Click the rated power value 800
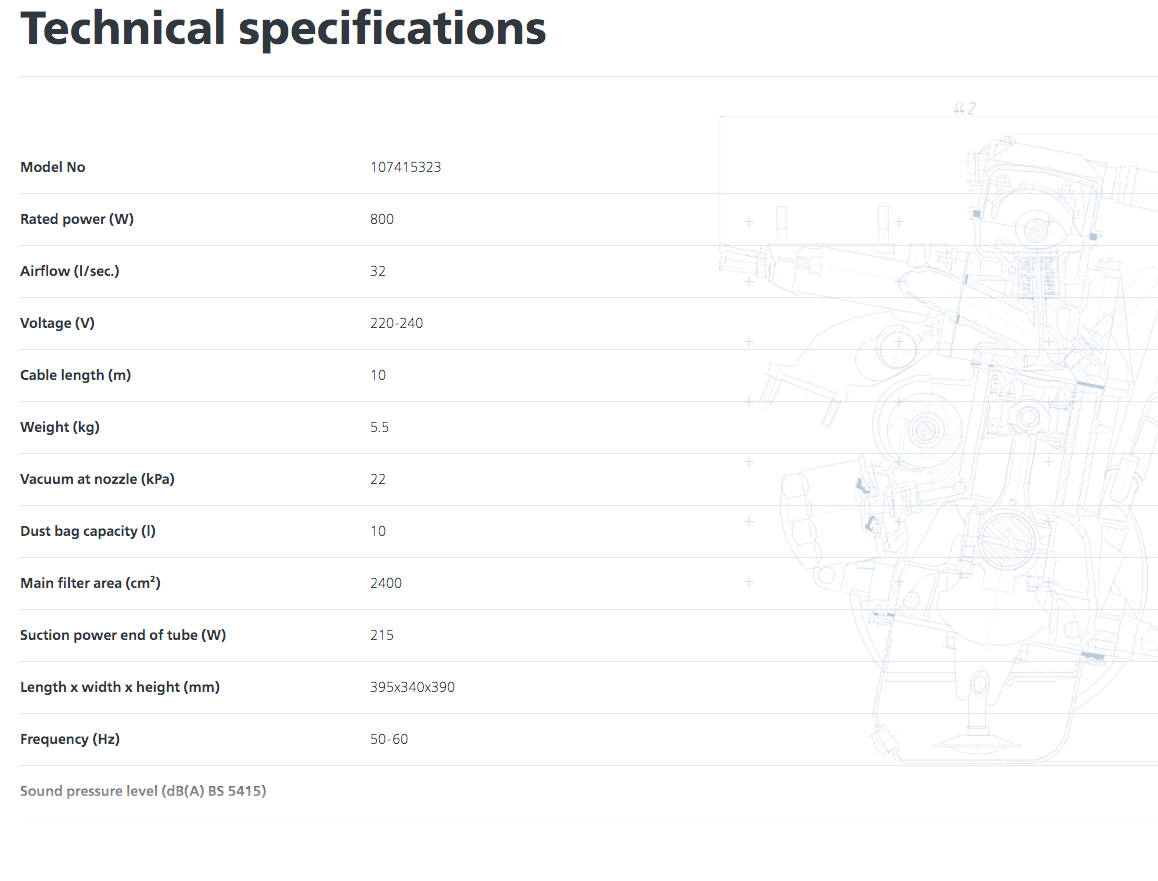This screenshot has height=881, width=1158. coord(382,219)
